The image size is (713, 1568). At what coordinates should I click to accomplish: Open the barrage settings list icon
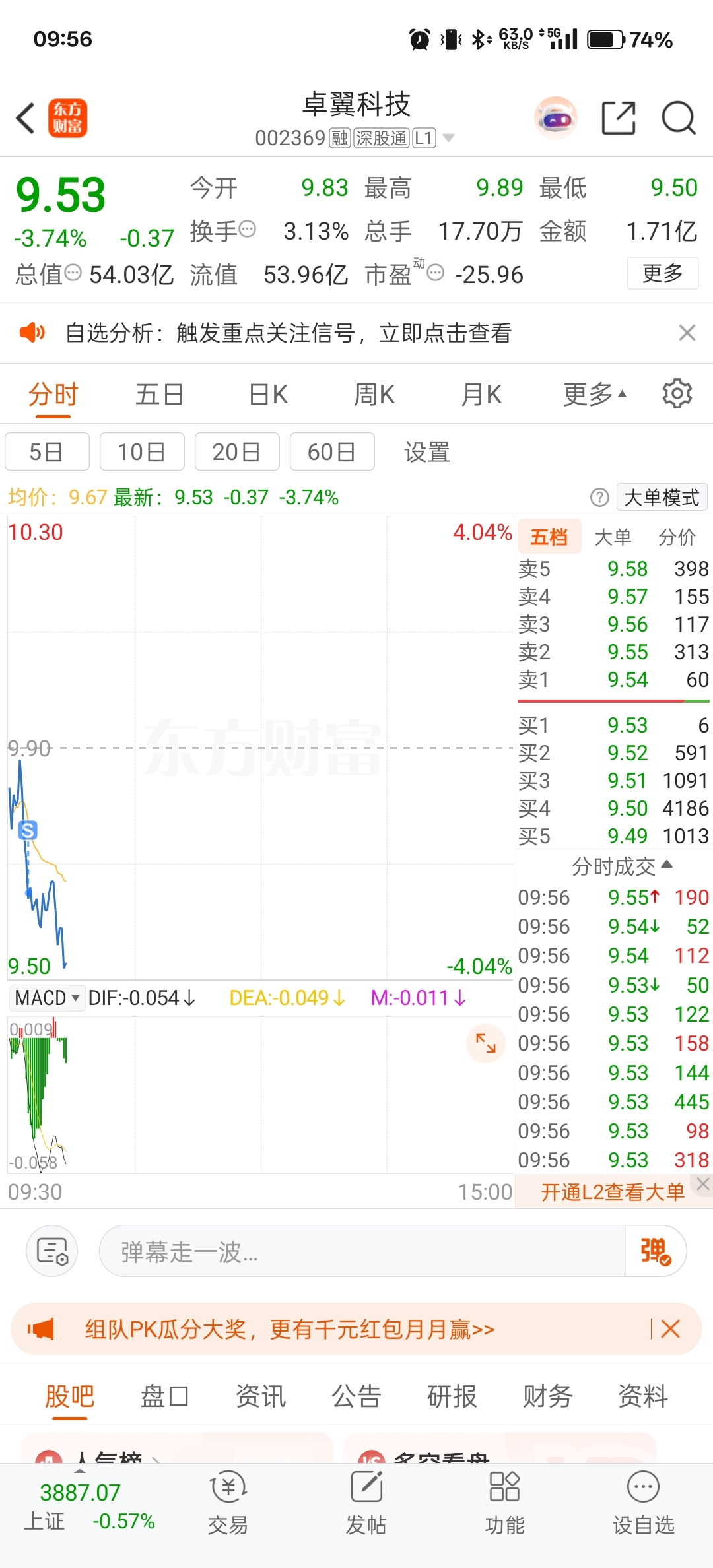pyautogui.click(x=52, y=1251)
